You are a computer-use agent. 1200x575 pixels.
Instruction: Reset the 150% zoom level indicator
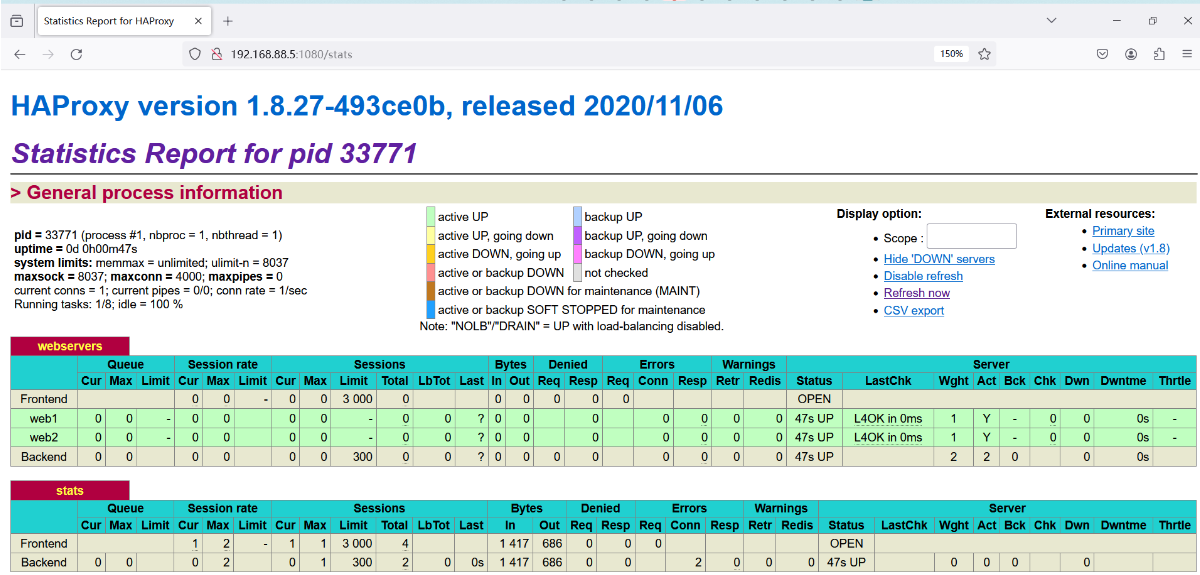(x=951, y=54)
